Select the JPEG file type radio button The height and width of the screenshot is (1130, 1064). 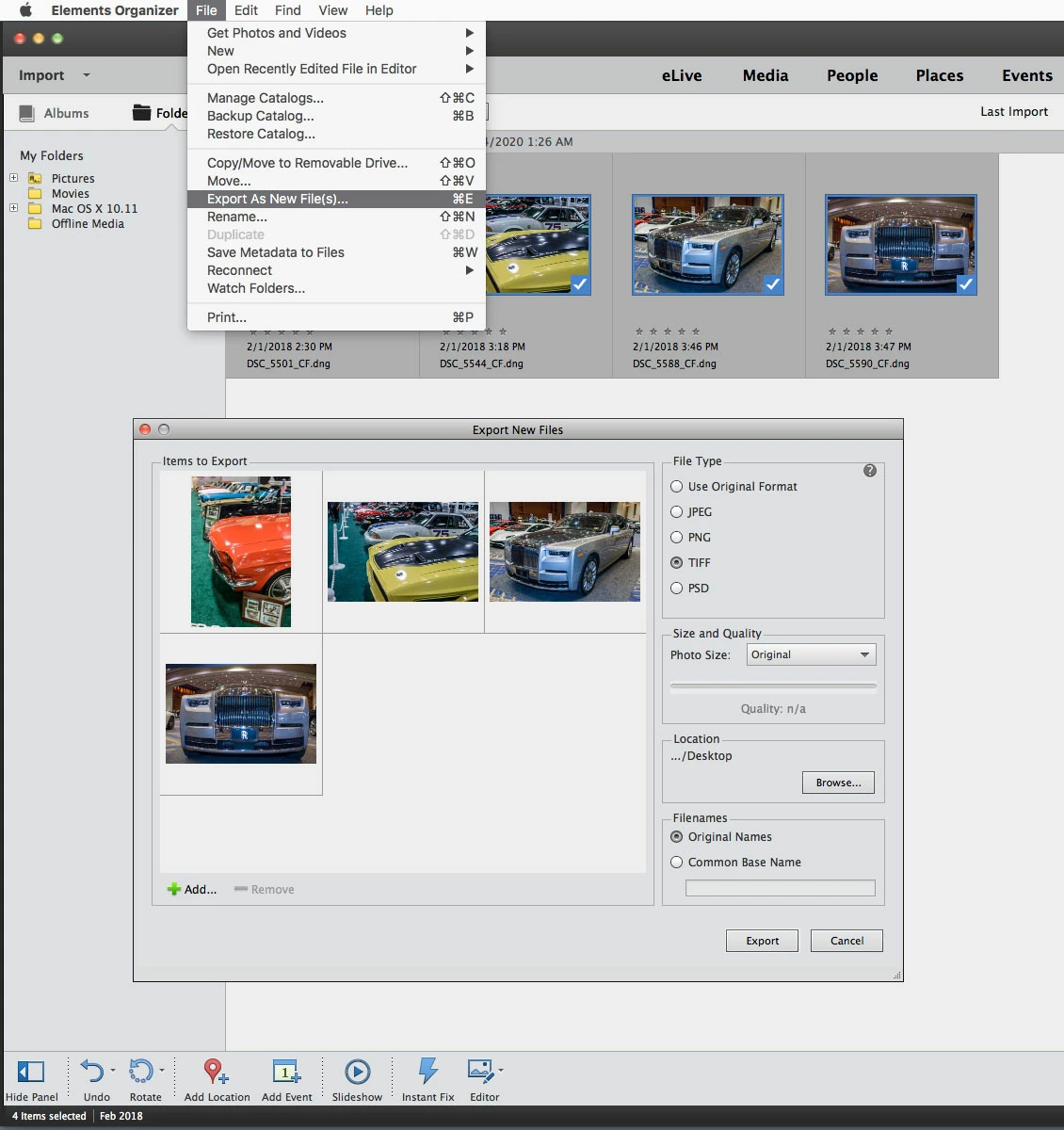click(676, 512)
